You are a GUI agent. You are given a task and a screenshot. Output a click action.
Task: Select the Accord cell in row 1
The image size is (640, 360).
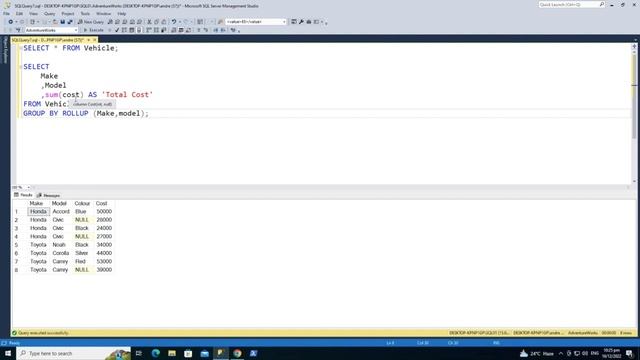[61, 211]
